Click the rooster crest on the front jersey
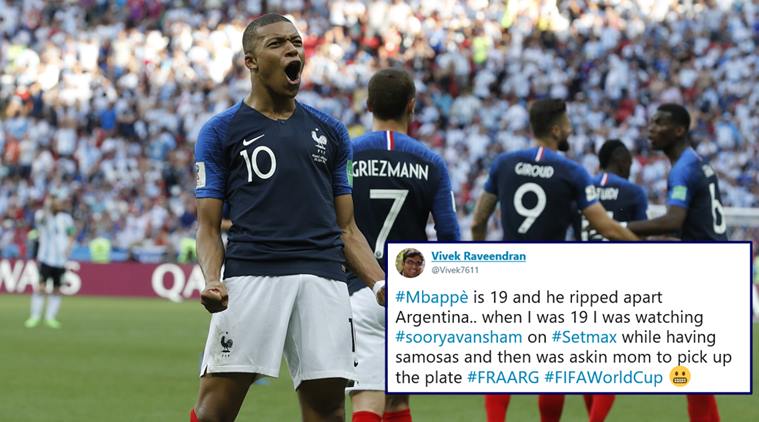The image size is (759, 422). [319, 139]
